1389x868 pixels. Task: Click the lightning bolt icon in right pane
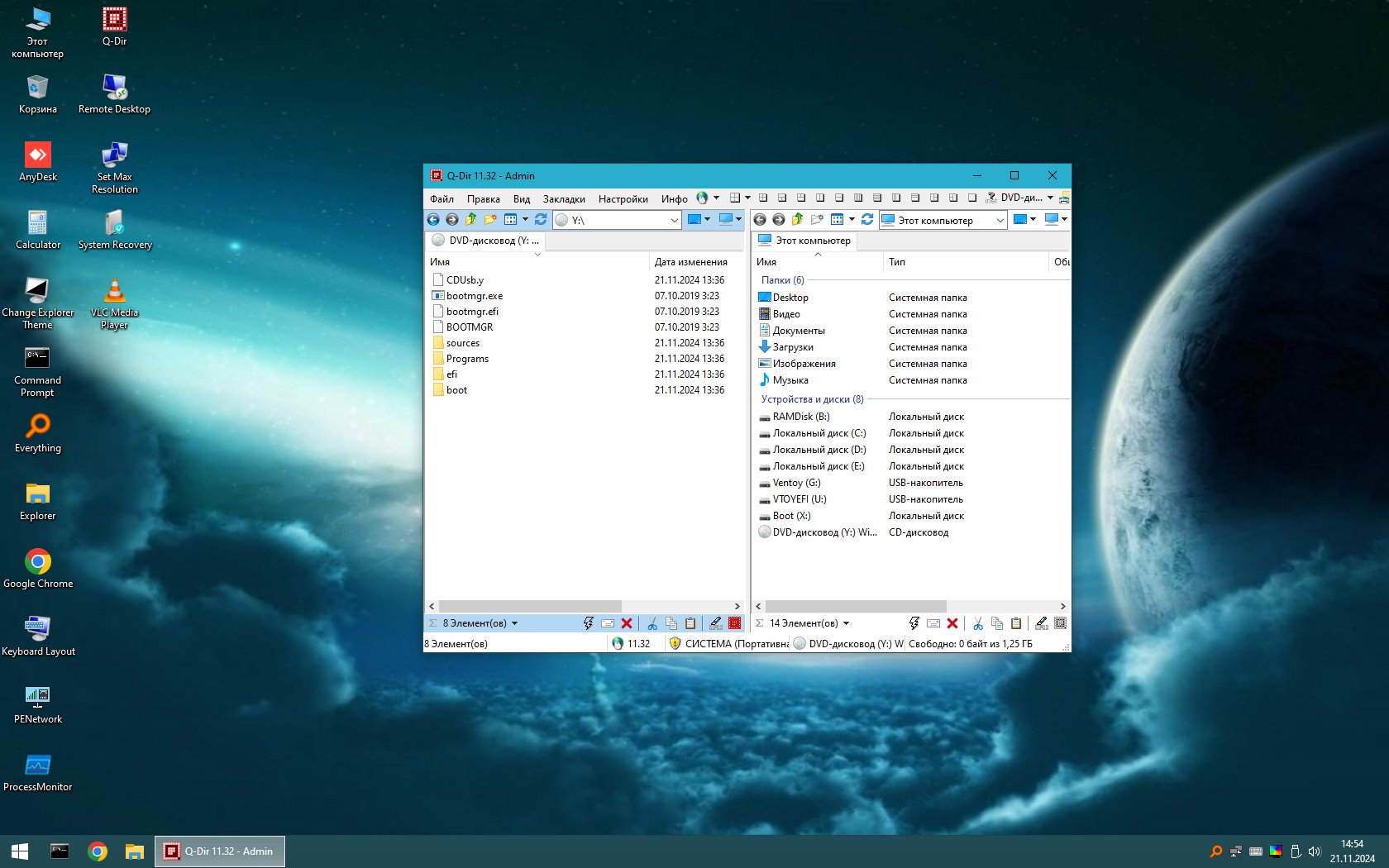[x=914, y=623]
